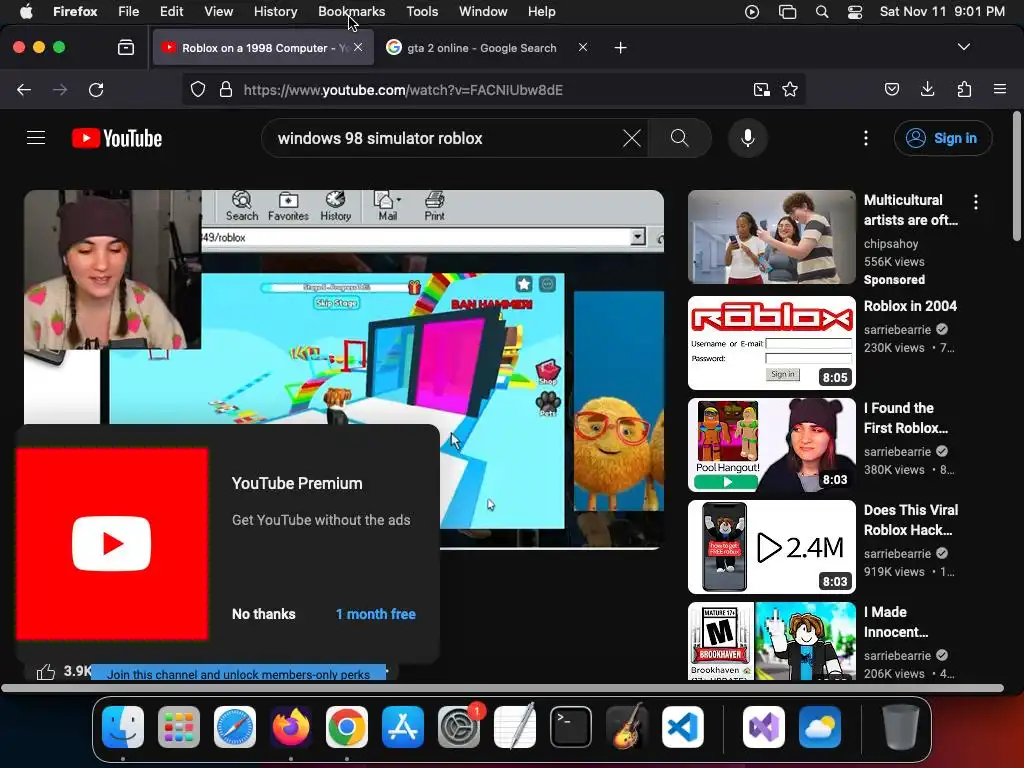Open a new Firefox tab
This screenshot has height=768, width=1024.
pos(620,48)
